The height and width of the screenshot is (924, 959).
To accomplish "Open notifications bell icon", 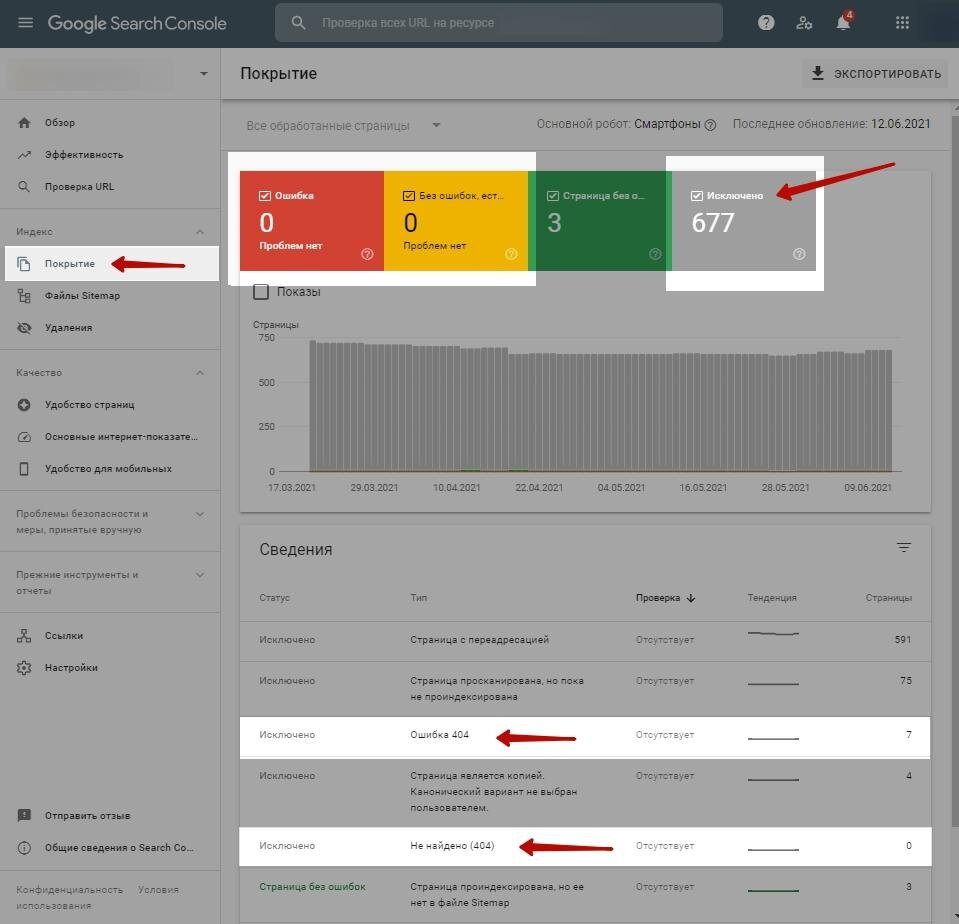I will (x=843, y=23).
